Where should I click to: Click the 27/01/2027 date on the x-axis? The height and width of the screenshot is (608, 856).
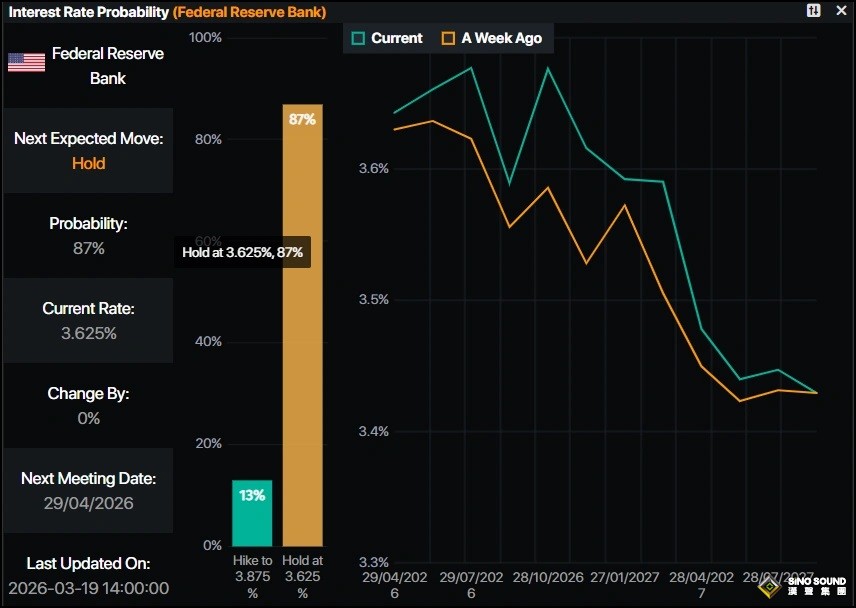click(624, 579)
